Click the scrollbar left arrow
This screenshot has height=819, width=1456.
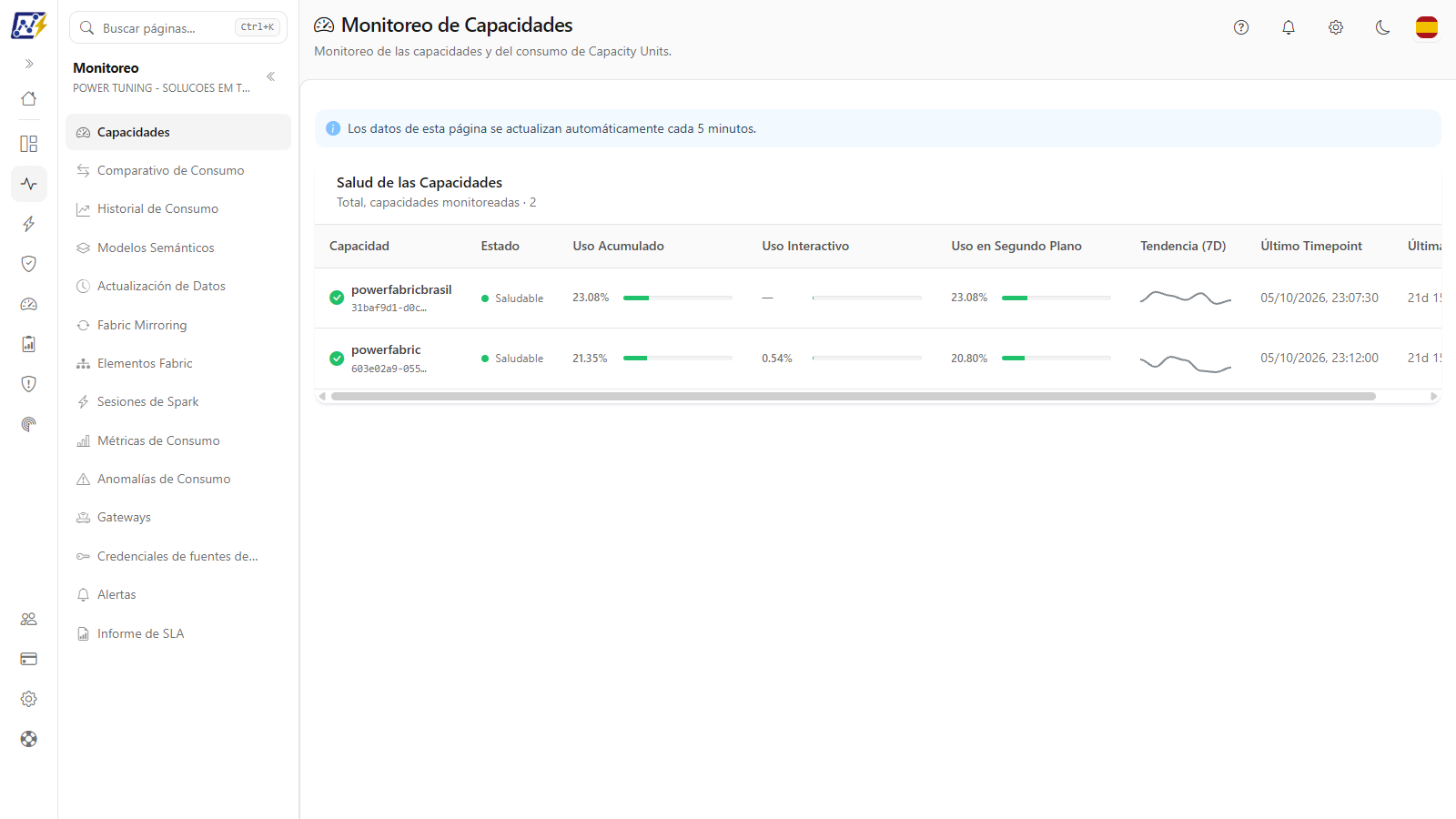pos(322,397)
